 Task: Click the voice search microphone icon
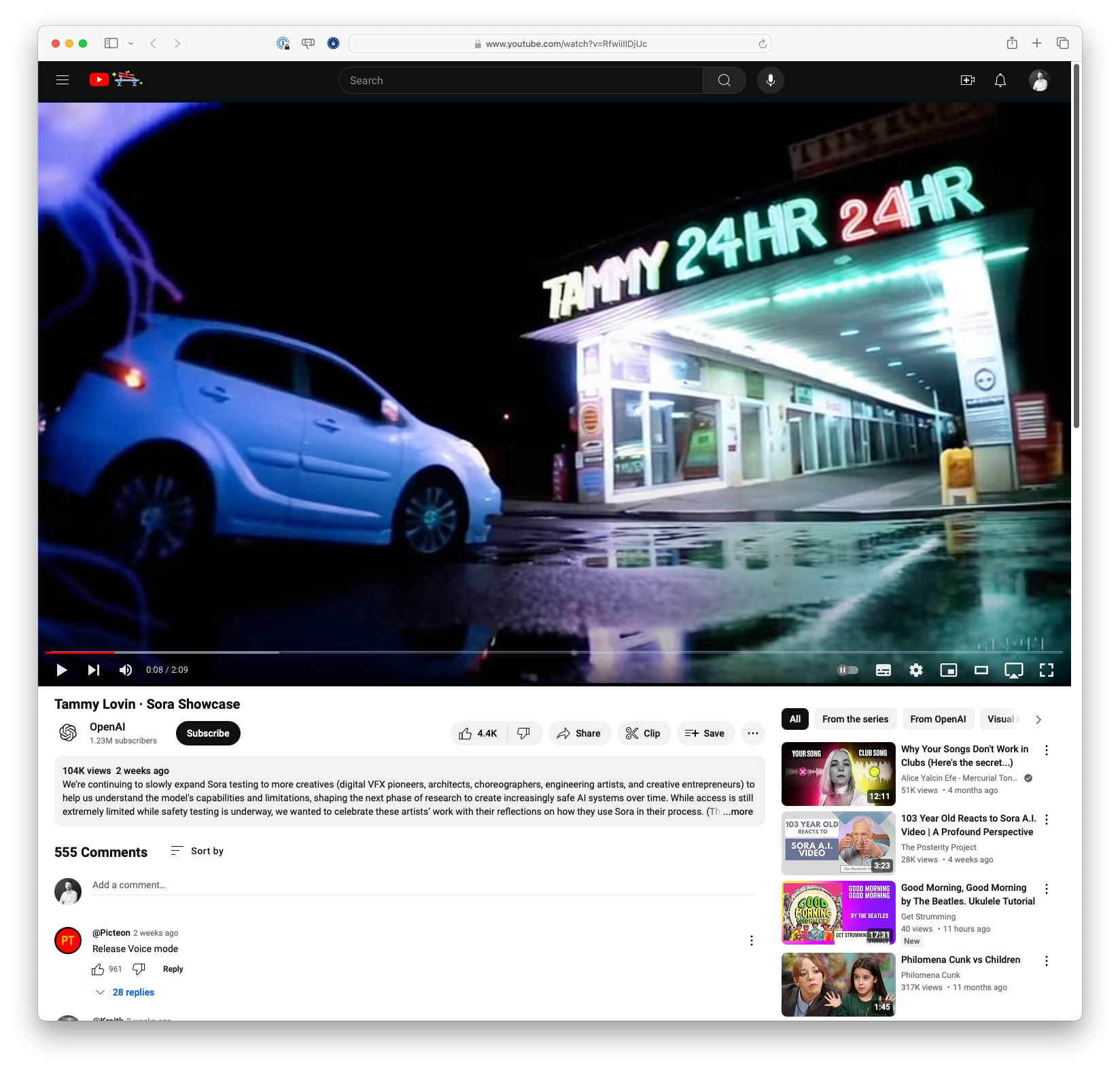(770, 80)
